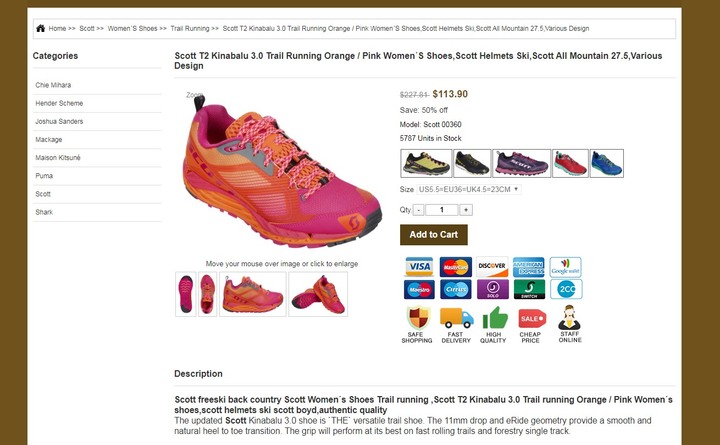Add the shoe to cart
This screenshot has height=445, width=720.
coord(433,235)
